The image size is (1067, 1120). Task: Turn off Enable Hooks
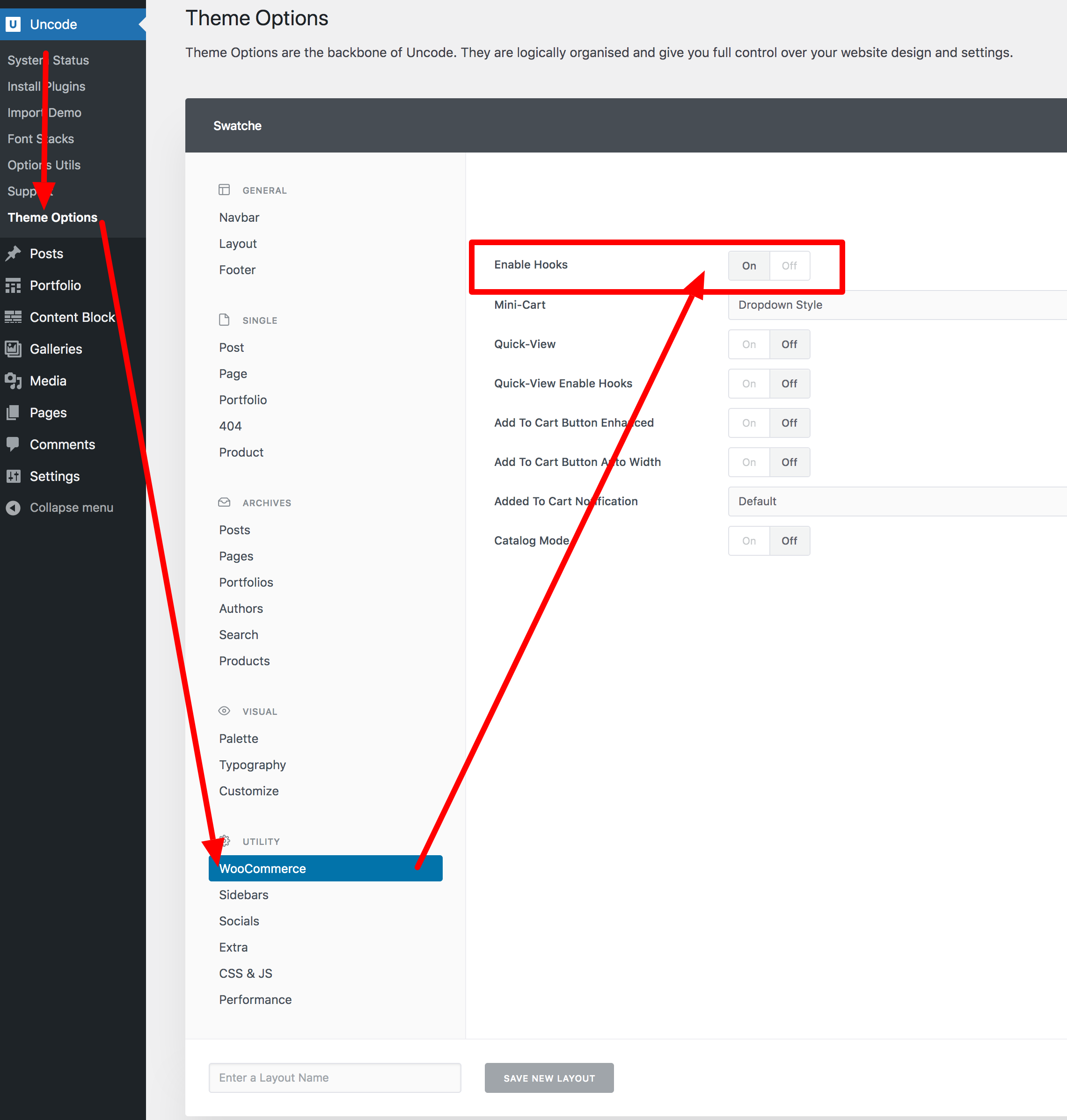click(x=789, y=266)
